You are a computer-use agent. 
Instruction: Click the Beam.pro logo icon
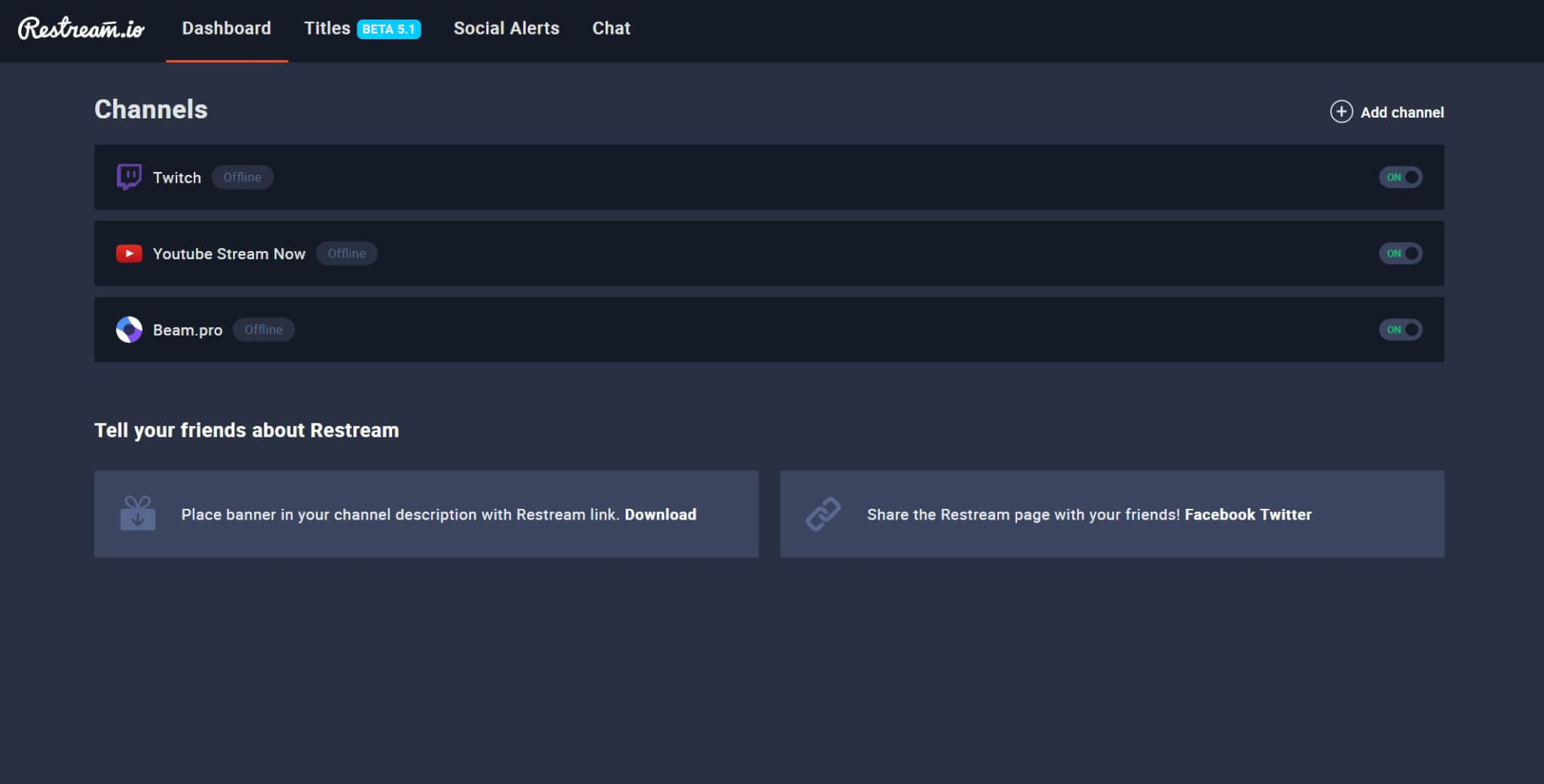pos(129,329)
